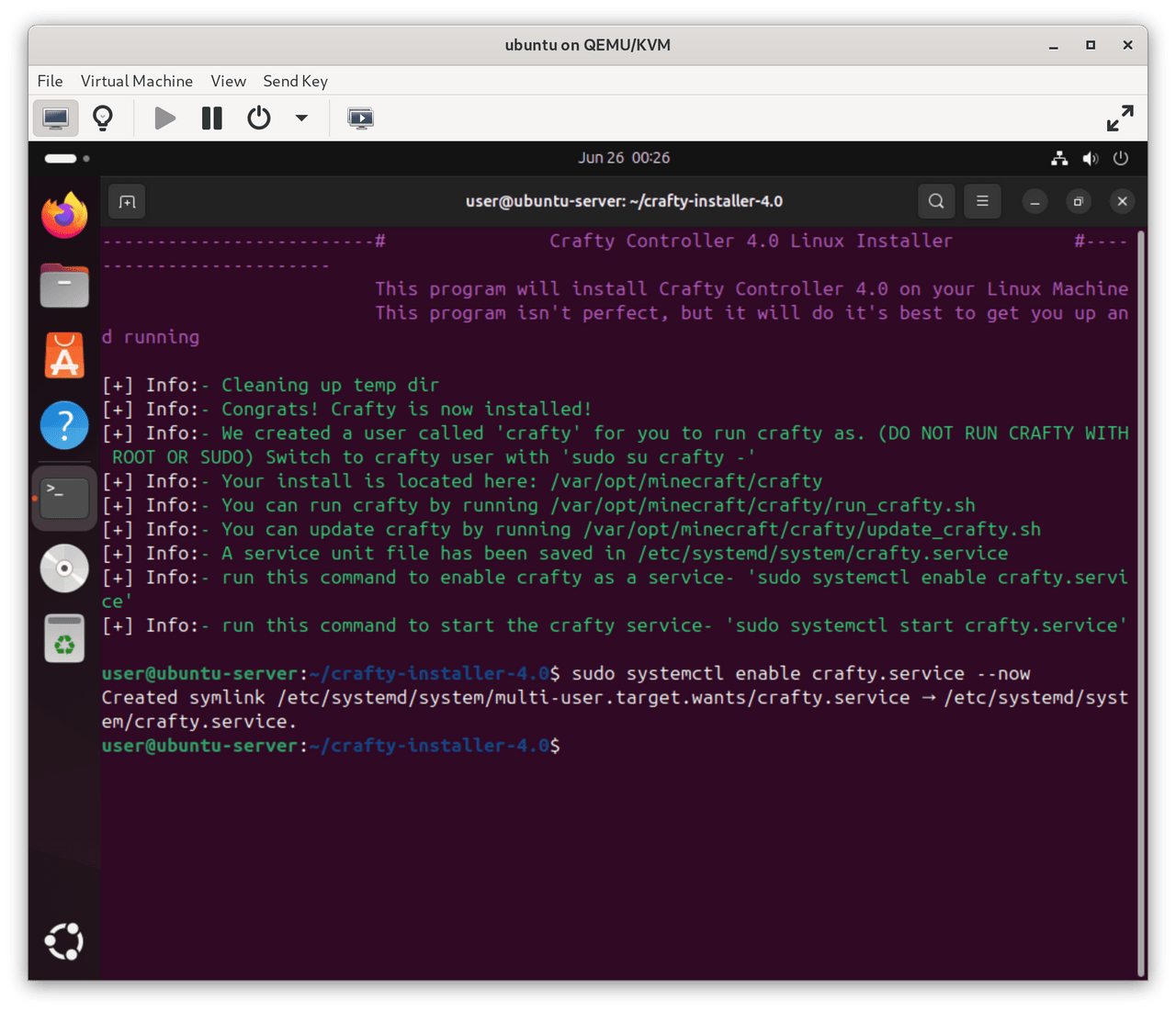
Task: Pause the virtual machine
Action: pyautogui.click(x=212, y=118)
